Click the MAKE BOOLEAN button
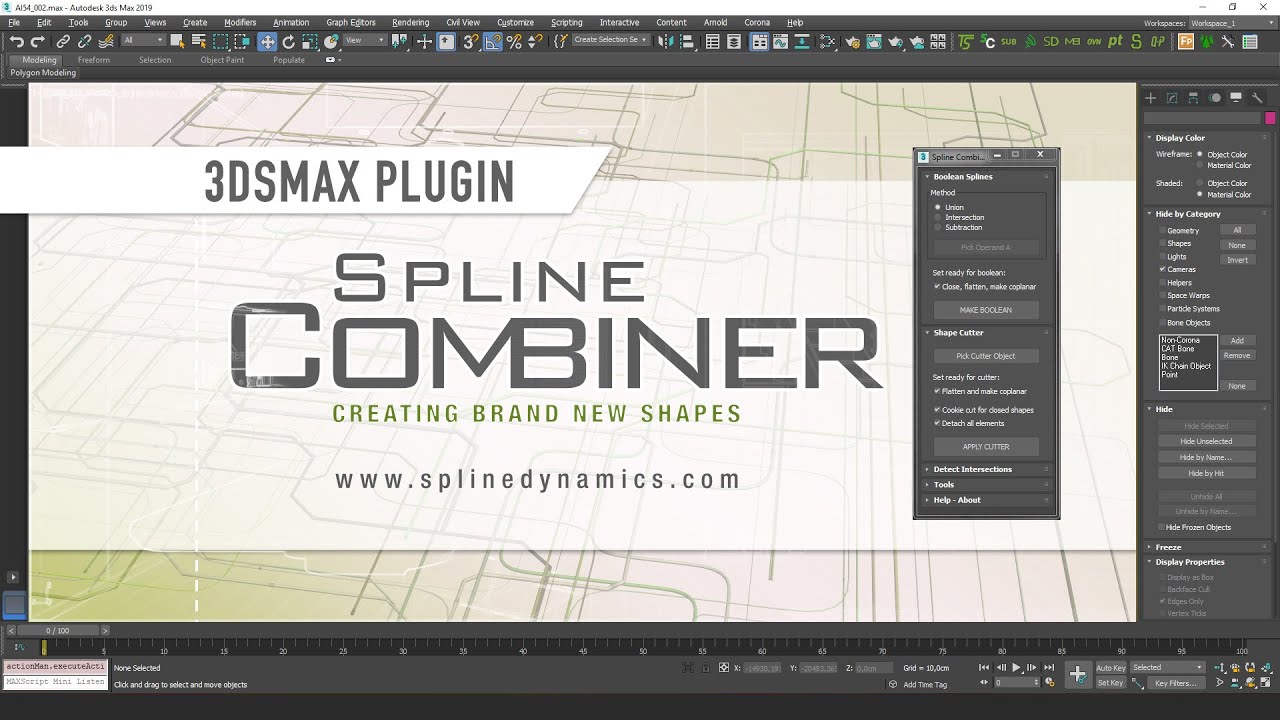Viewport: 1280px width, 720px height. click(x=986, y=310)
